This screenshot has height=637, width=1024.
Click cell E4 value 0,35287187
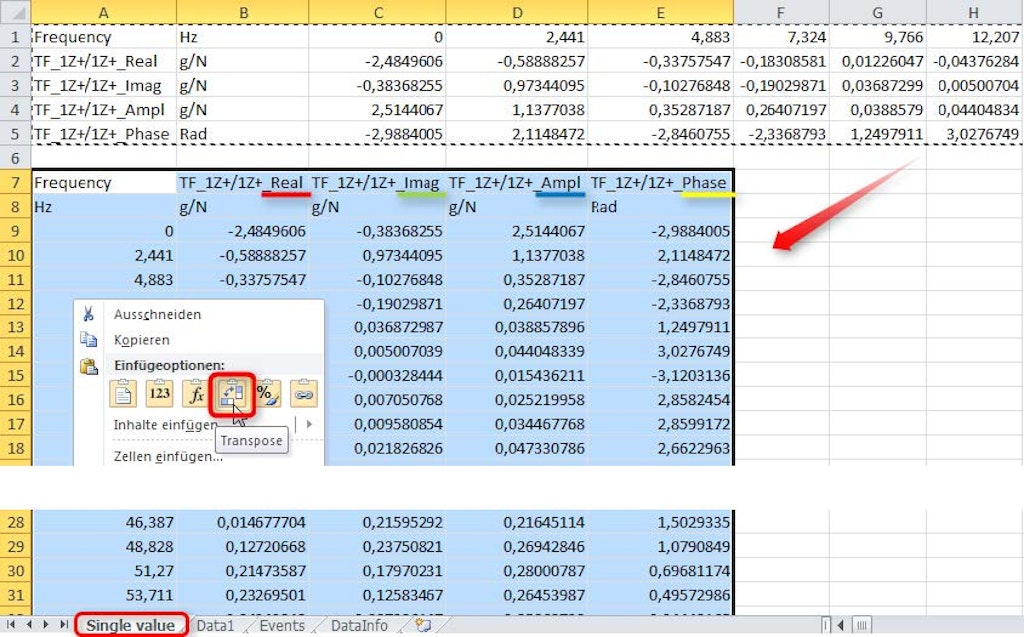[661, 109]
